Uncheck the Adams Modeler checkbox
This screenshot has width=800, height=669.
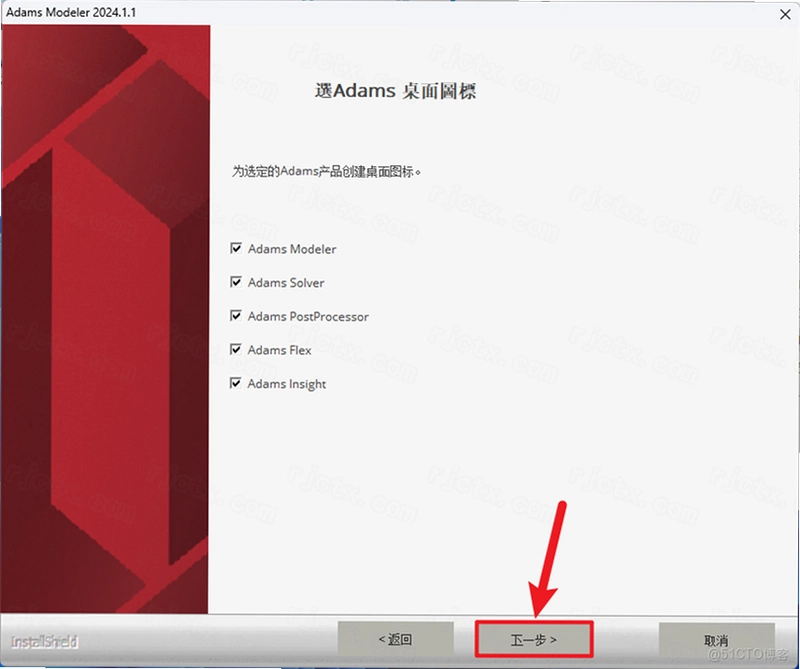point(236,249)
